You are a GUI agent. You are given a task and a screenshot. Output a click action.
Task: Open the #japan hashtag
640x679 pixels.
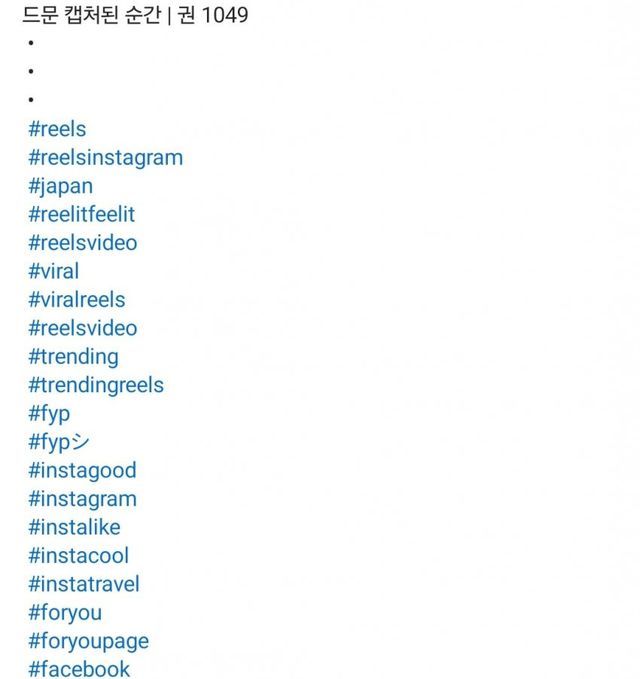tap(60, 186)
